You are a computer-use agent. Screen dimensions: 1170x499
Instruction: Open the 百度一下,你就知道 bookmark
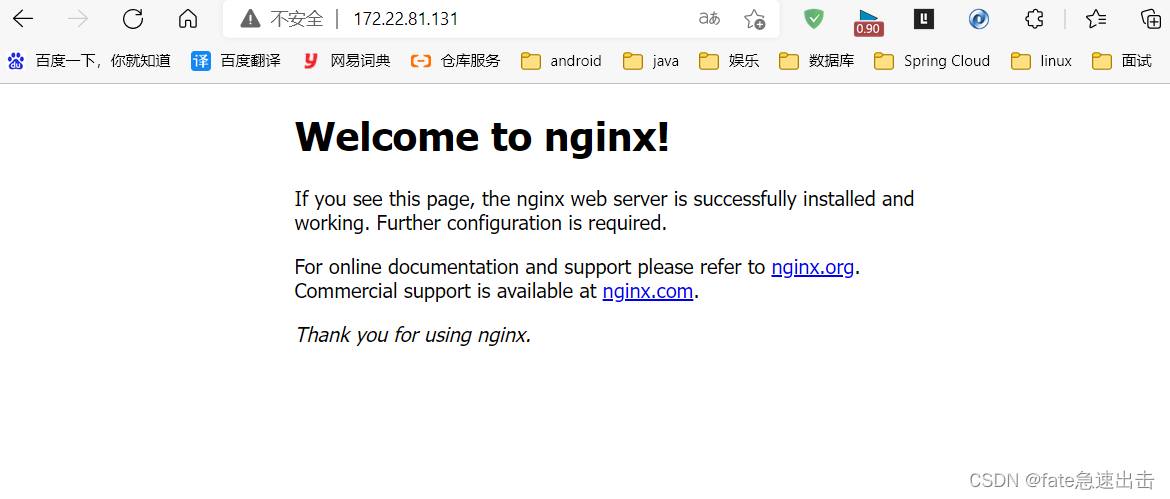89,61
